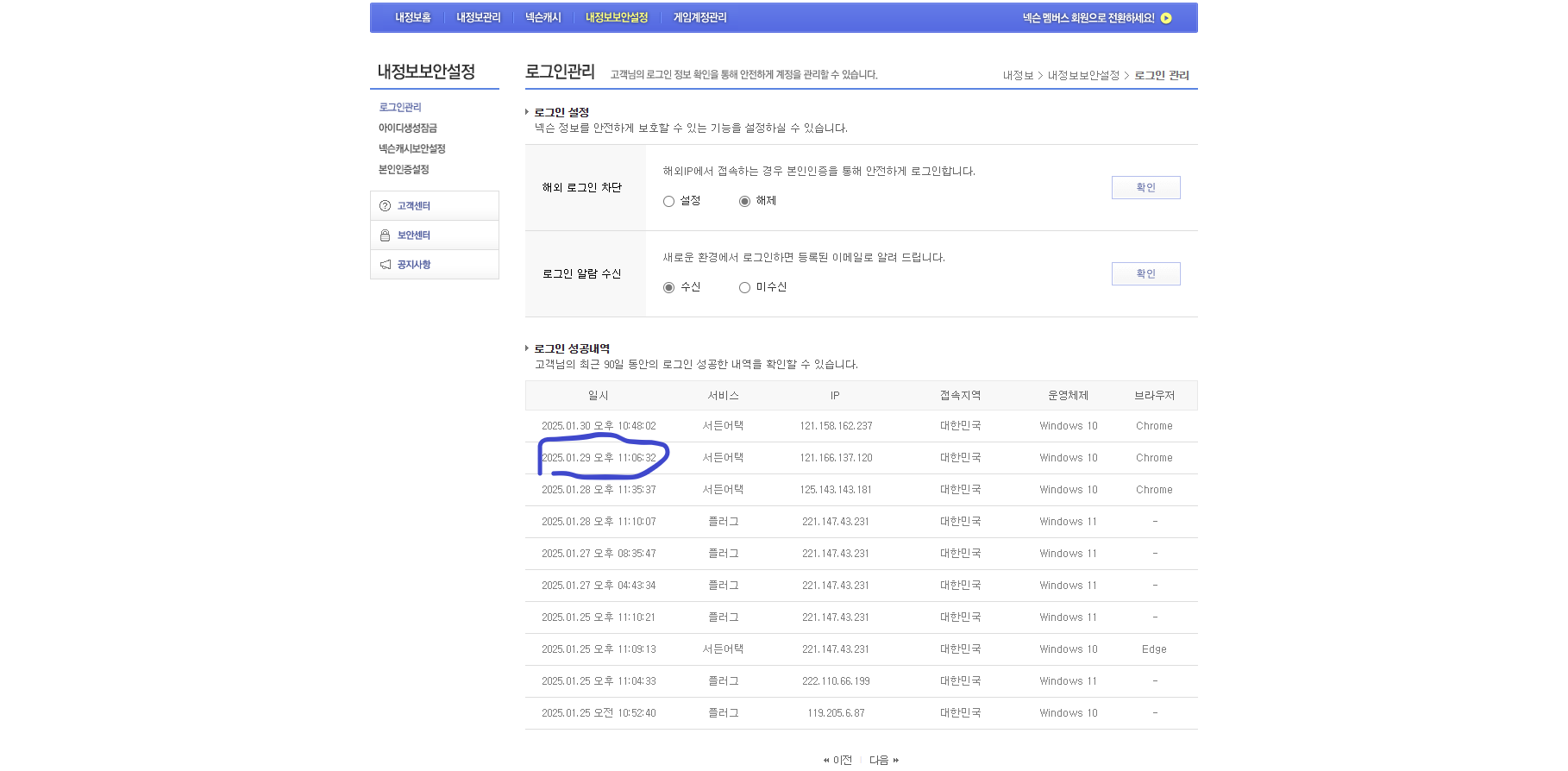Open the 내정보홈 tab
The width and height of the screenshot is (1568, 771).
[412, 17]
